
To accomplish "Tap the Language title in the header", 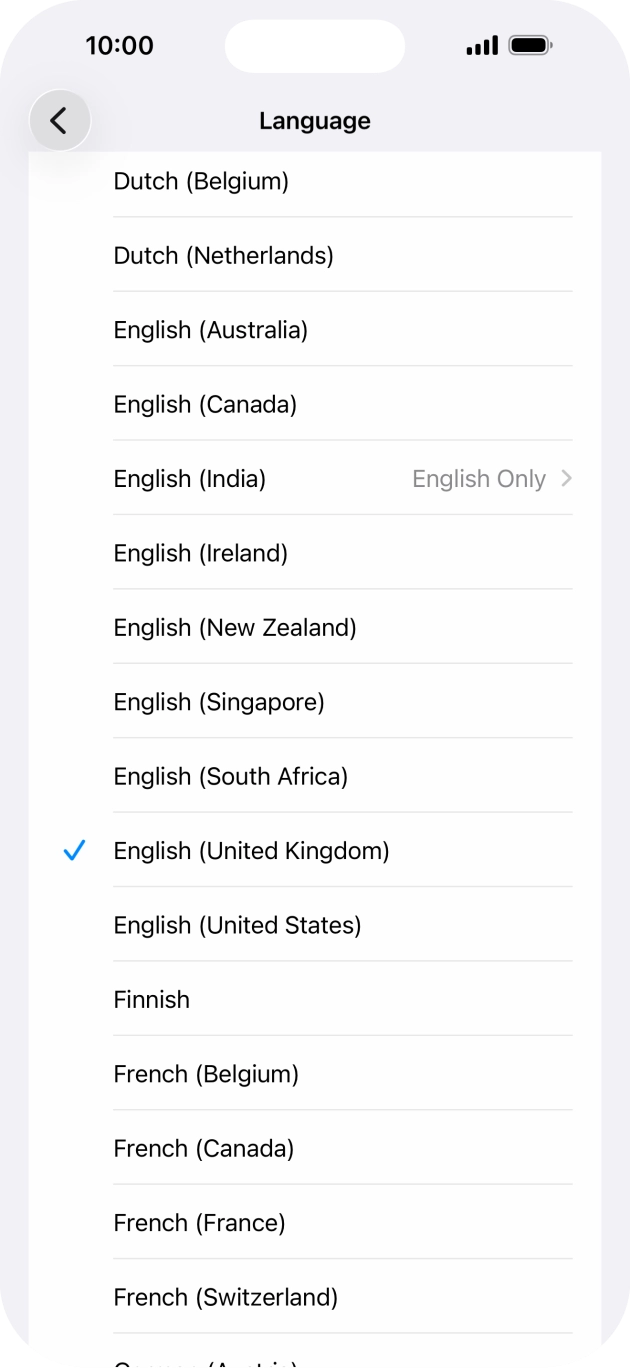I will coord(314,120).
